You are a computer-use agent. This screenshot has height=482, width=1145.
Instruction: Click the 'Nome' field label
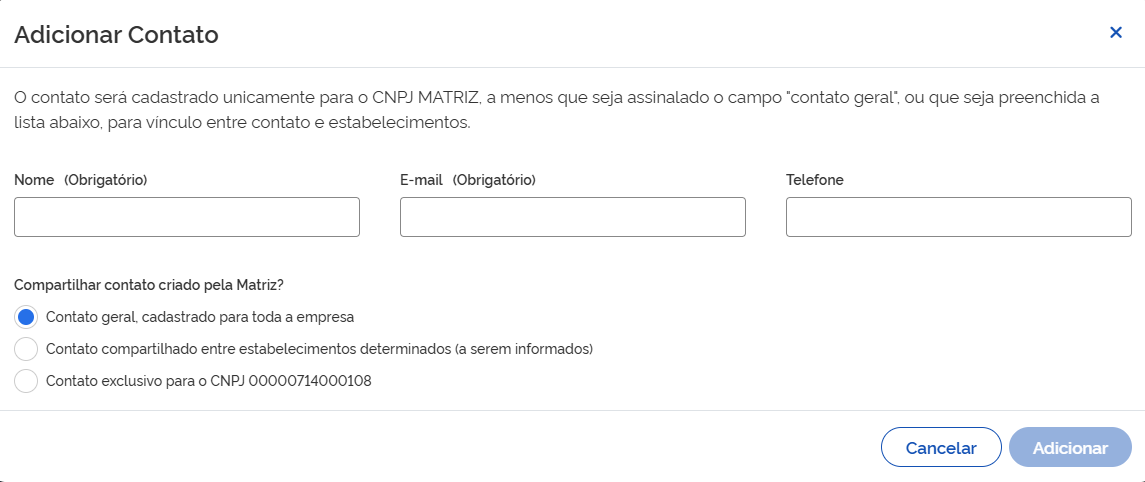coord(34,180)
